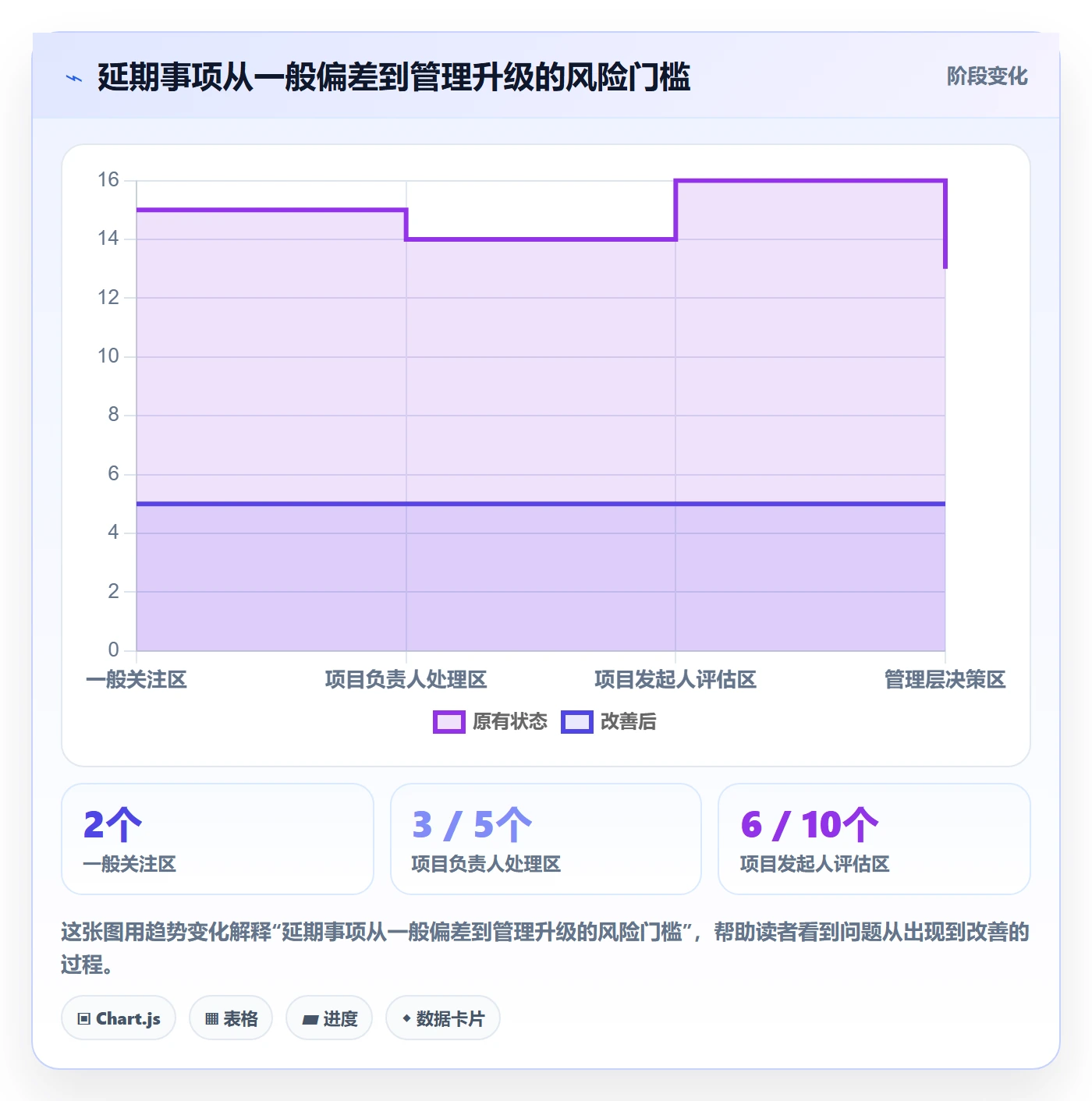Click the y-axis value 2
Image resolution: width=1092 pixels, height=1101 pixels.
(114, 592)
